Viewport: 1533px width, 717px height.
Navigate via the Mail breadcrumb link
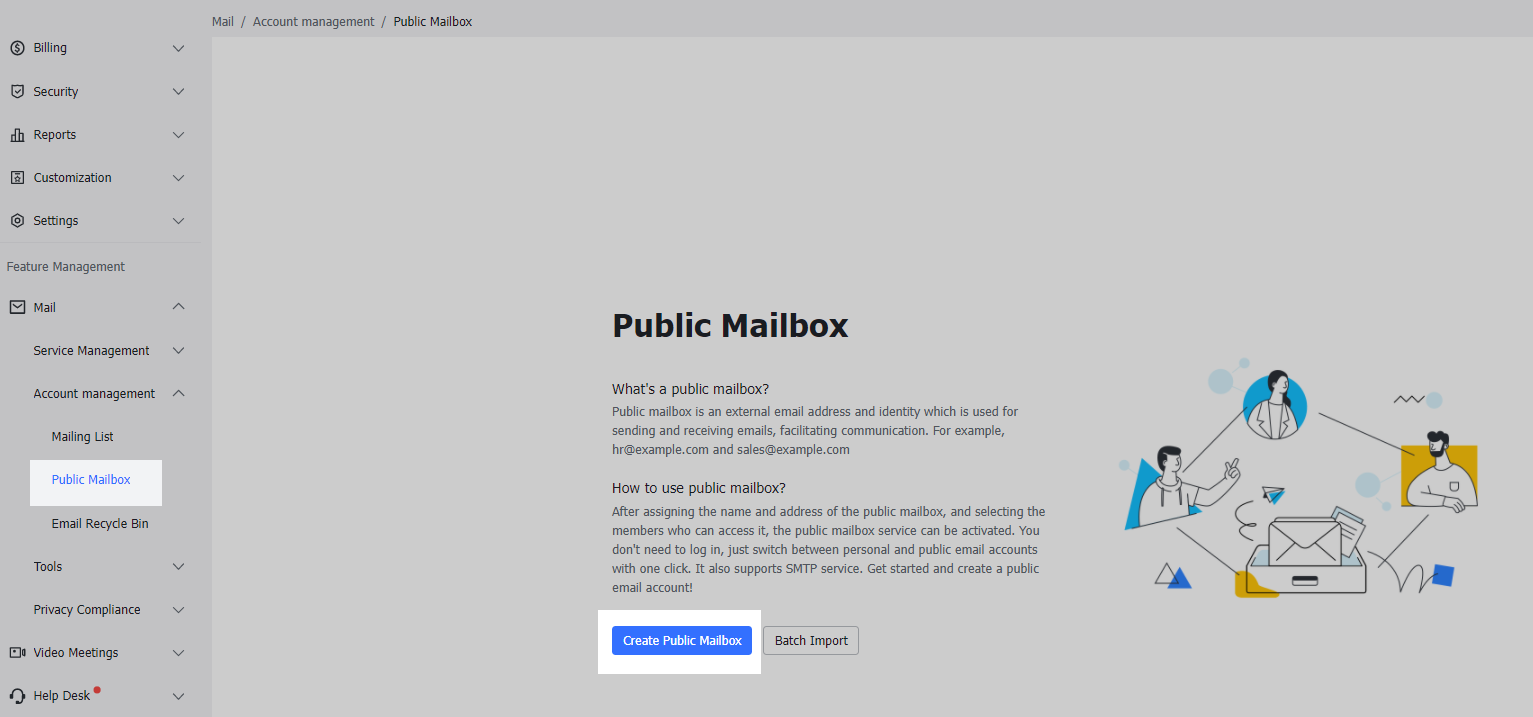tap(222, 20)
